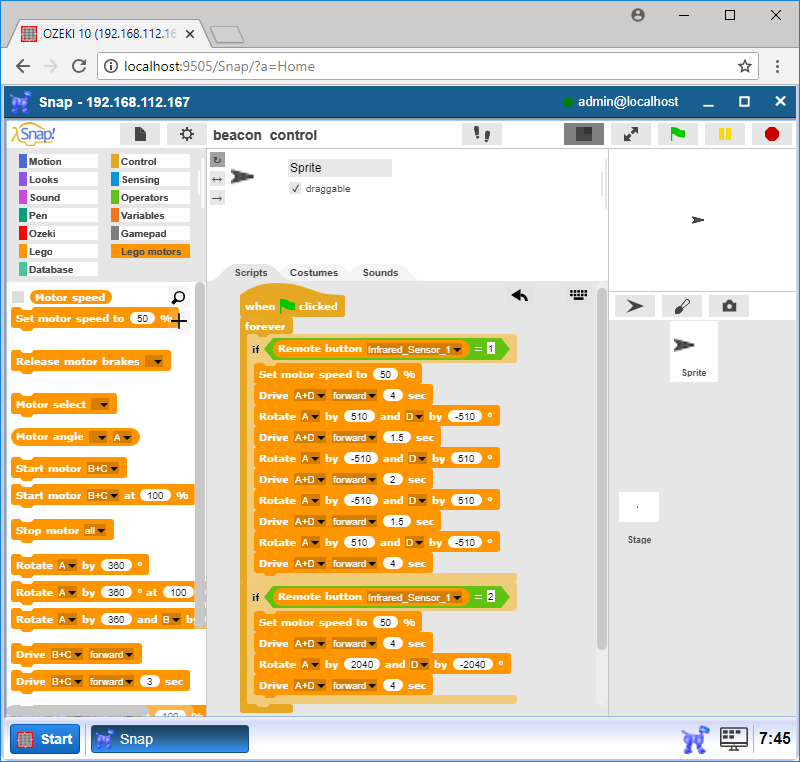Open the Ozeki block category
The height and width of the screenshot is (762, 800).
[58, 234]
